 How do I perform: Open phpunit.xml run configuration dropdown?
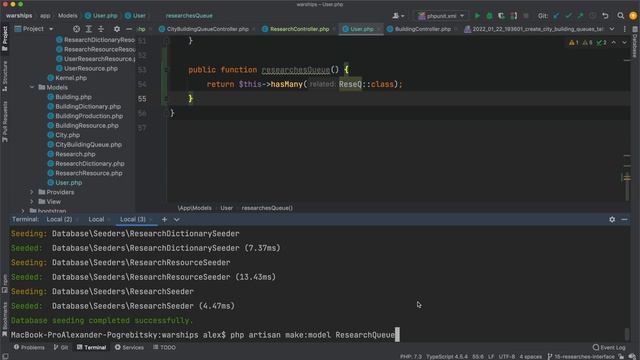(x=440, y=16)
